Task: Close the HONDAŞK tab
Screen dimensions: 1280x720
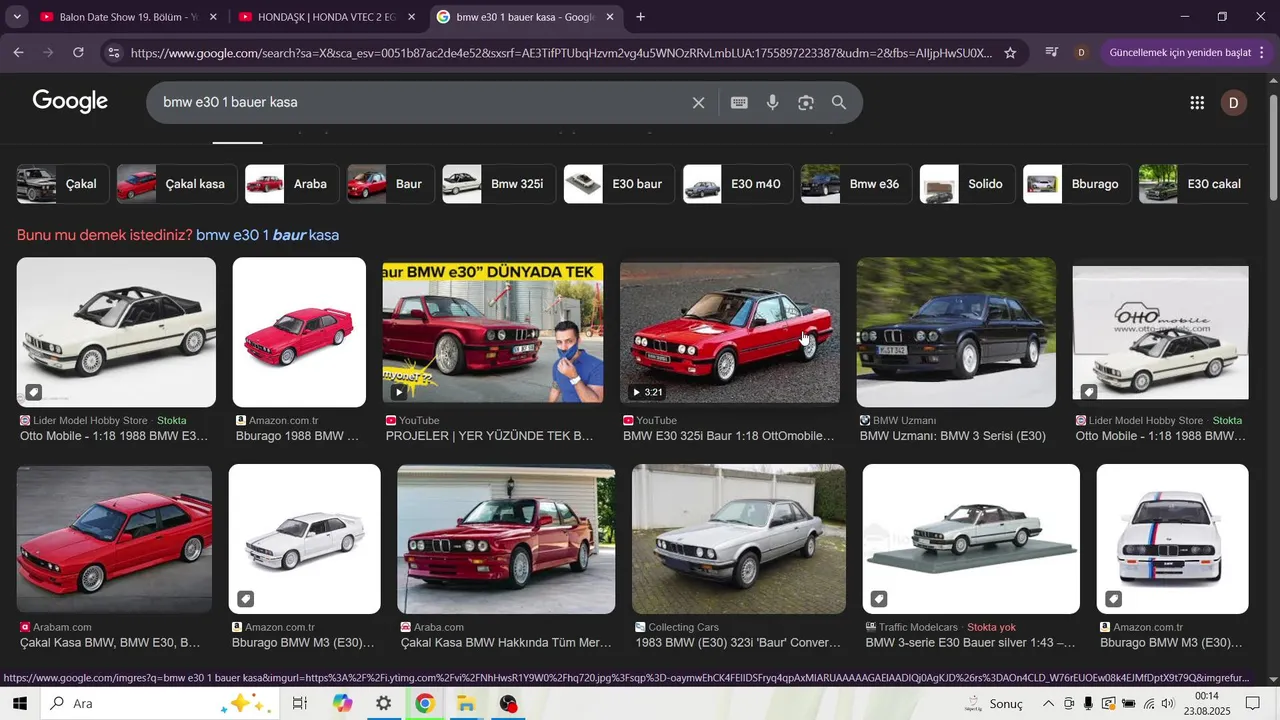Action: 411,17
